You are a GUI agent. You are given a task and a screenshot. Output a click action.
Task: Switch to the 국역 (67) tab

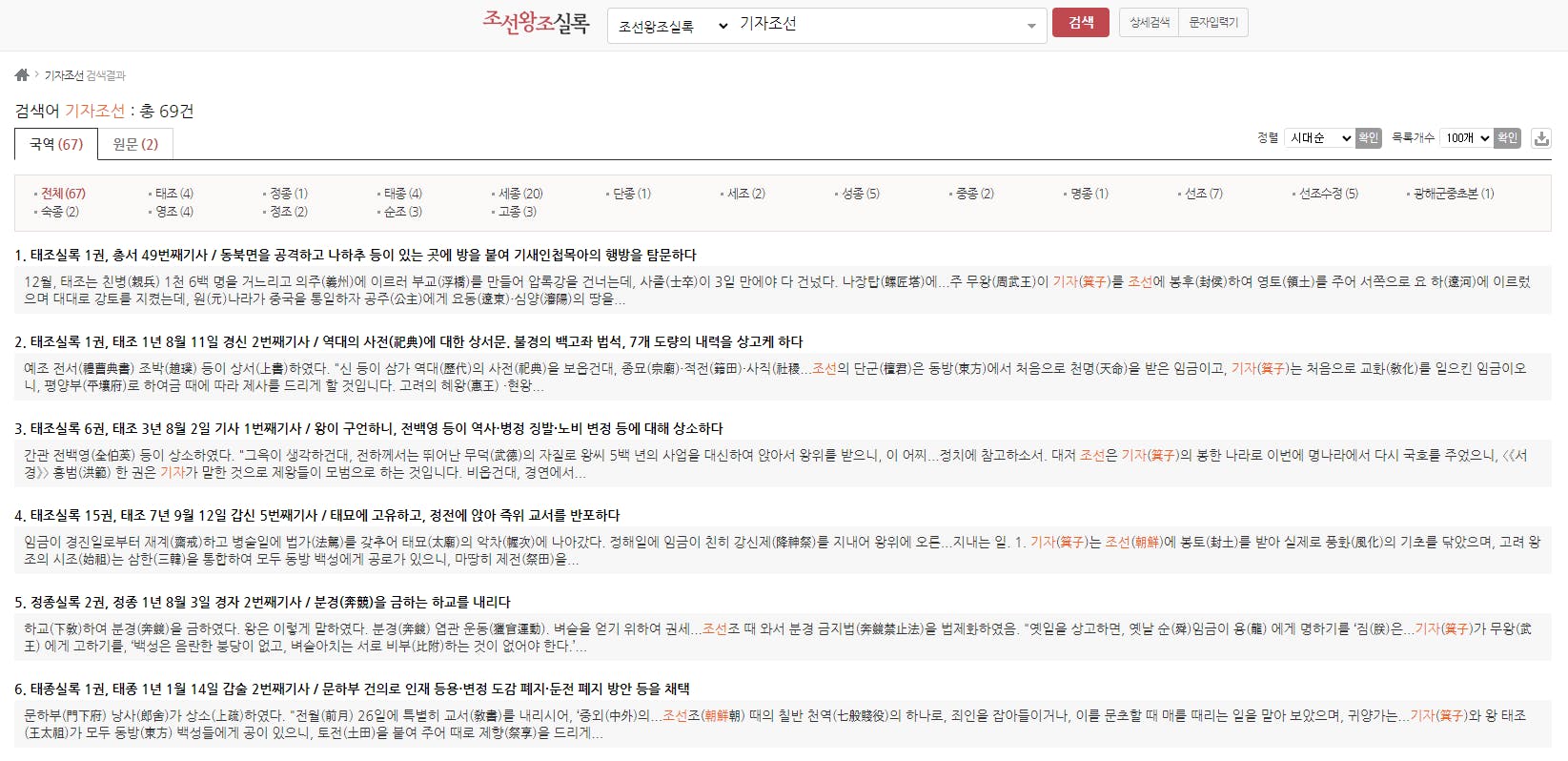click(x=56, y=144)
